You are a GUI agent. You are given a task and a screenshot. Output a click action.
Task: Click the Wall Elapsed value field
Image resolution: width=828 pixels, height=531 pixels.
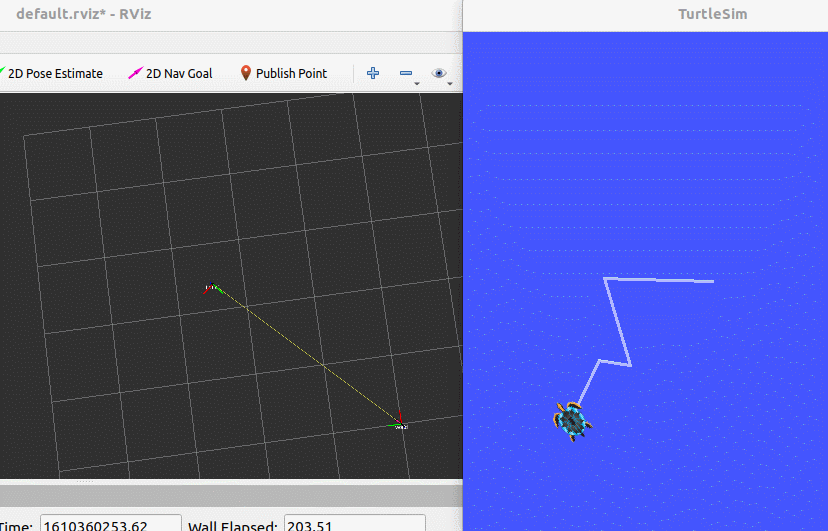click(x=354, y=524)
